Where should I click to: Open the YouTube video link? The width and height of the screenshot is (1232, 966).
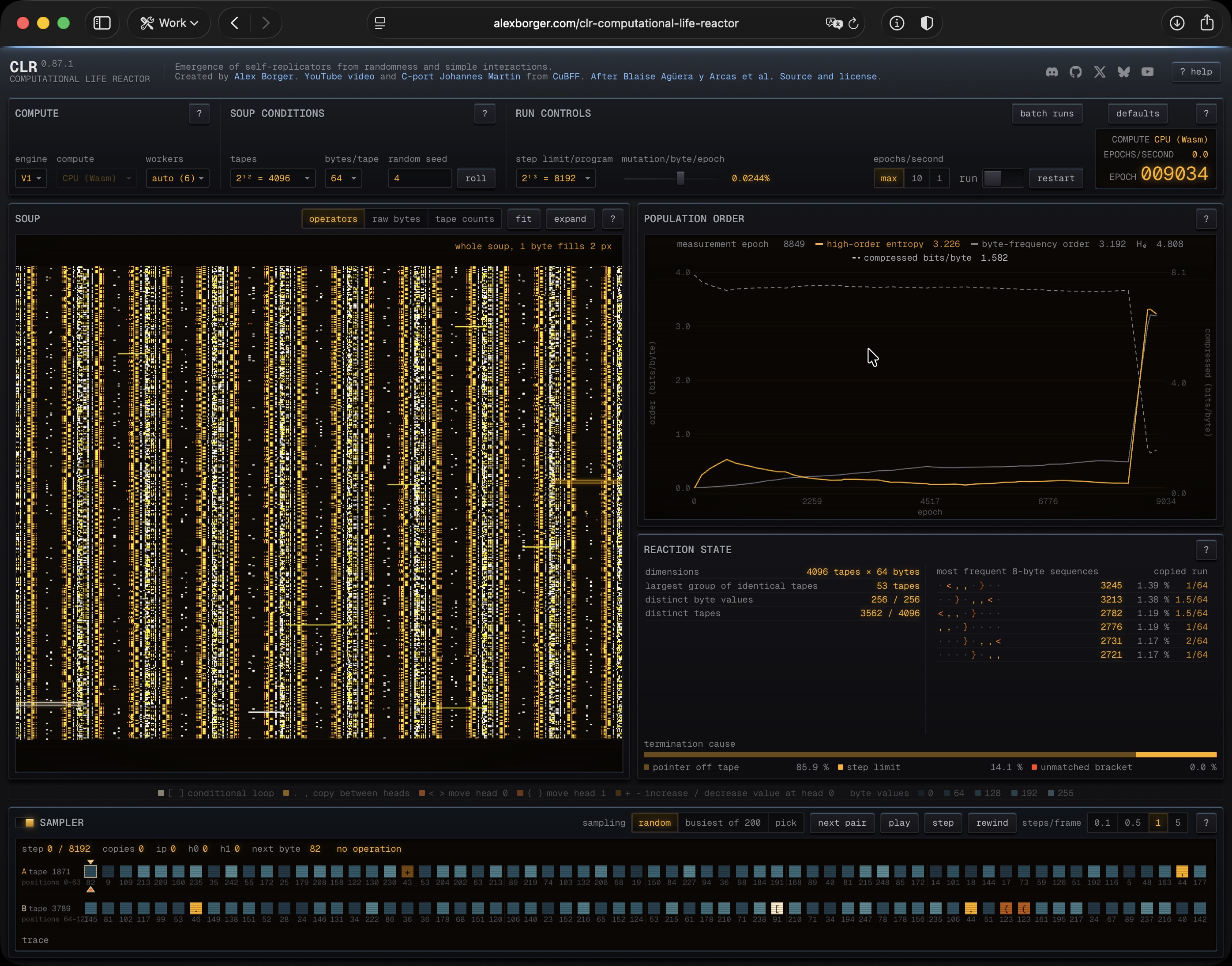339,76
